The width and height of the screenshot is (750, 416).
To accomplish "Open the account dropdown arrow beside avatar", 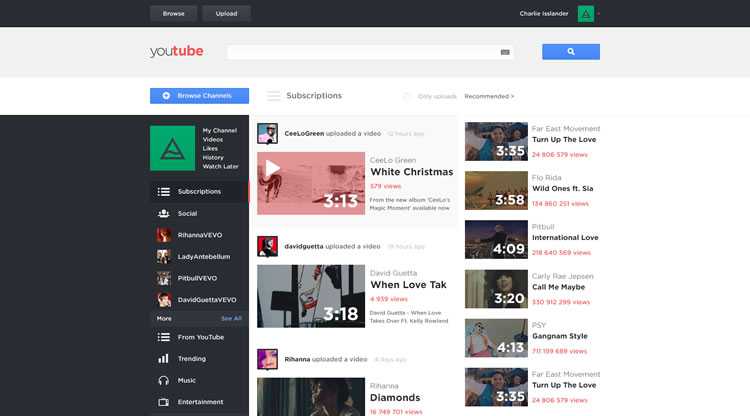I will tap(600, 14).
